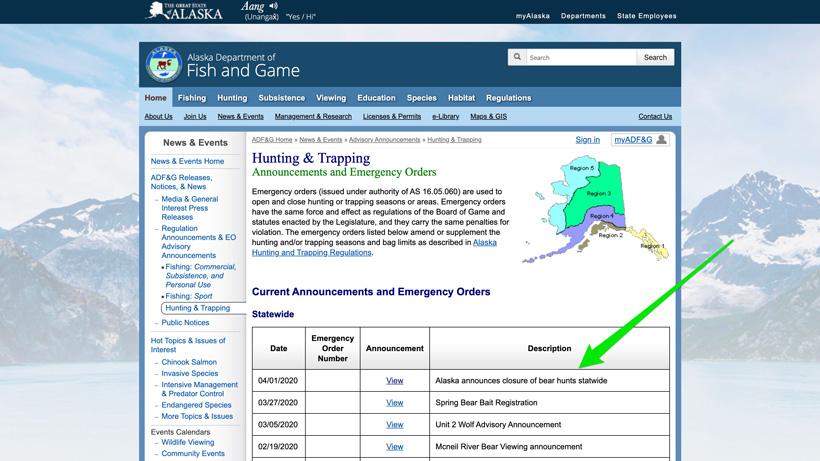Click Region 5 on the Alaska map
This screenshot has width=820, height=461.
click(x=581, y=168)
